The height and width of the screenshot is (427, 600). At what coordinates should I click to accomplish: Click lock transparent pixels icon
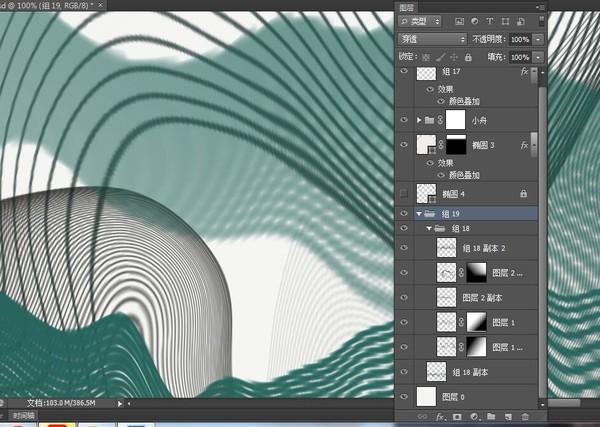[426, 57]
